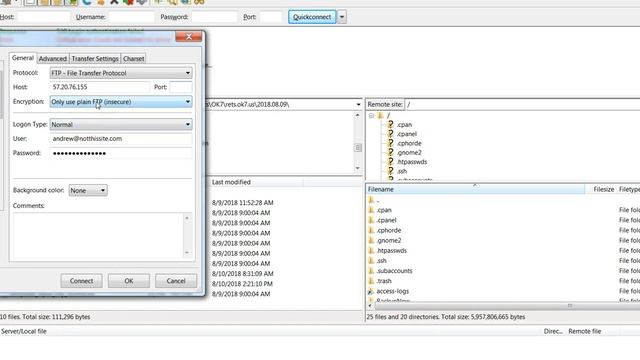
Task: Click the root folder icon in remote tree
Action: [x=380, y=116]
